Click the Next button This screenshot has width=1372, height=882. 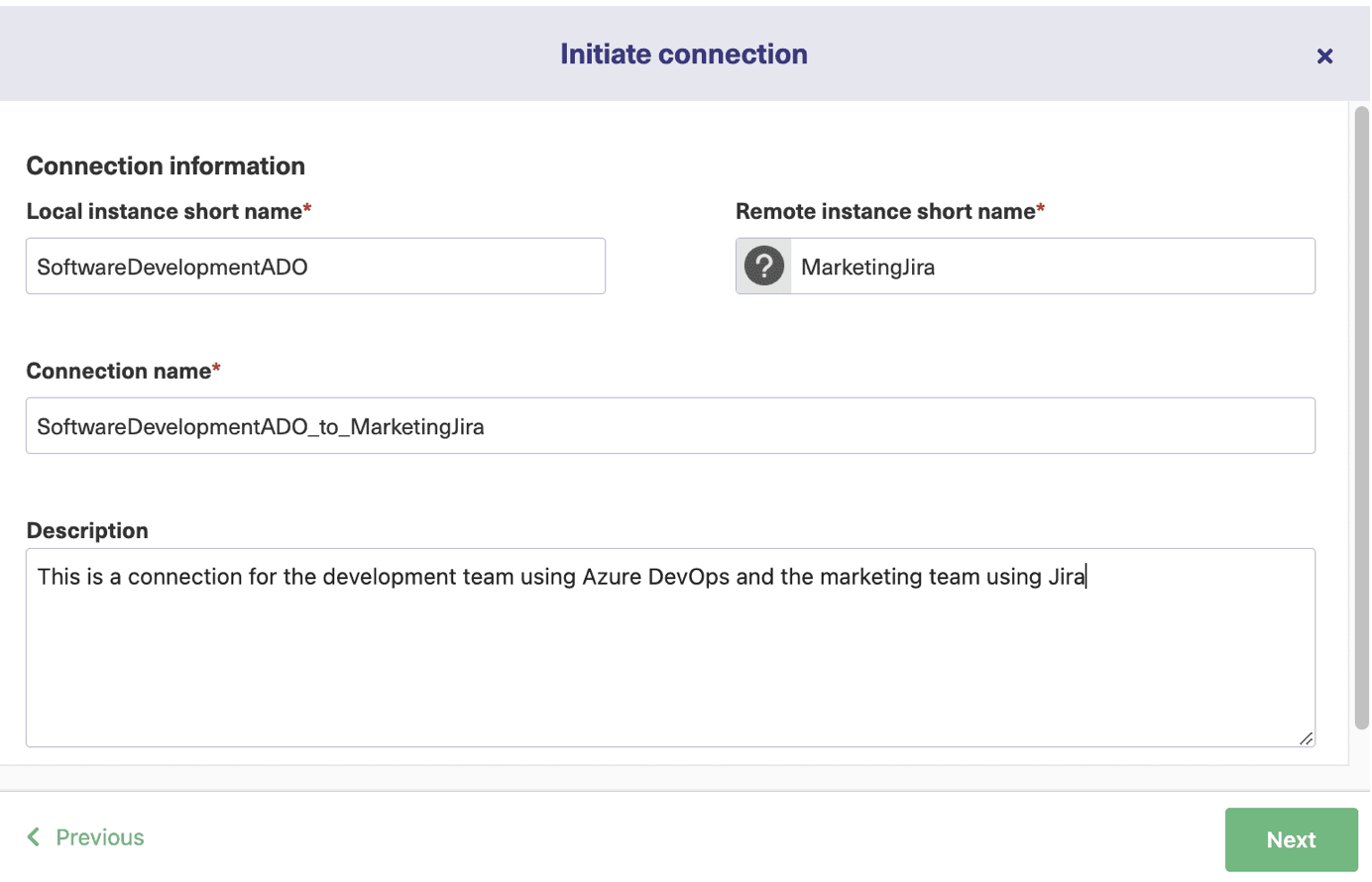[1292, 839]
